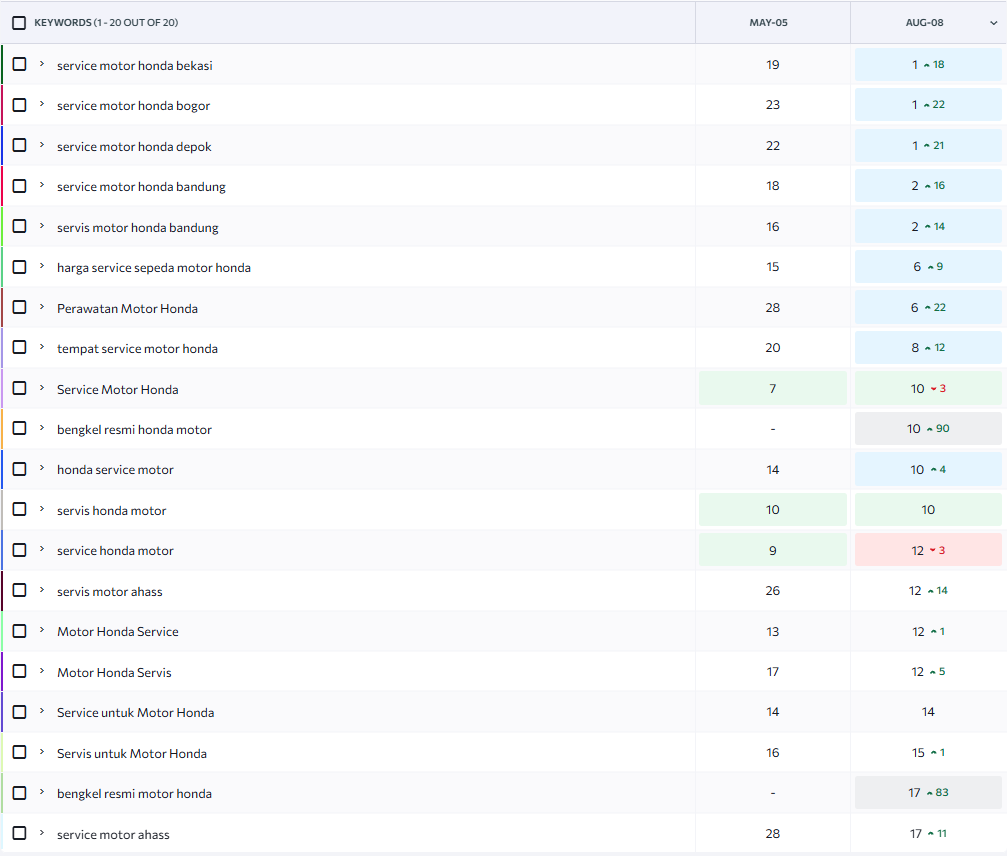Viewport: 1007px width, 856px height.
Task: Expand details for 'Motor Honda Servis' via chevron
Action: (42, 671)
